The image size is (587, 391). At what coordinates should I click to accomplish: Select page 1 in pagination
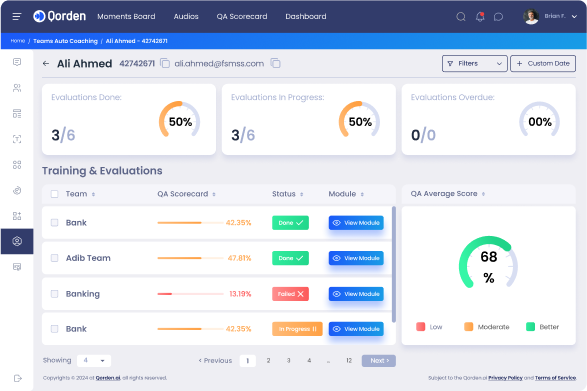click(247, 361)
